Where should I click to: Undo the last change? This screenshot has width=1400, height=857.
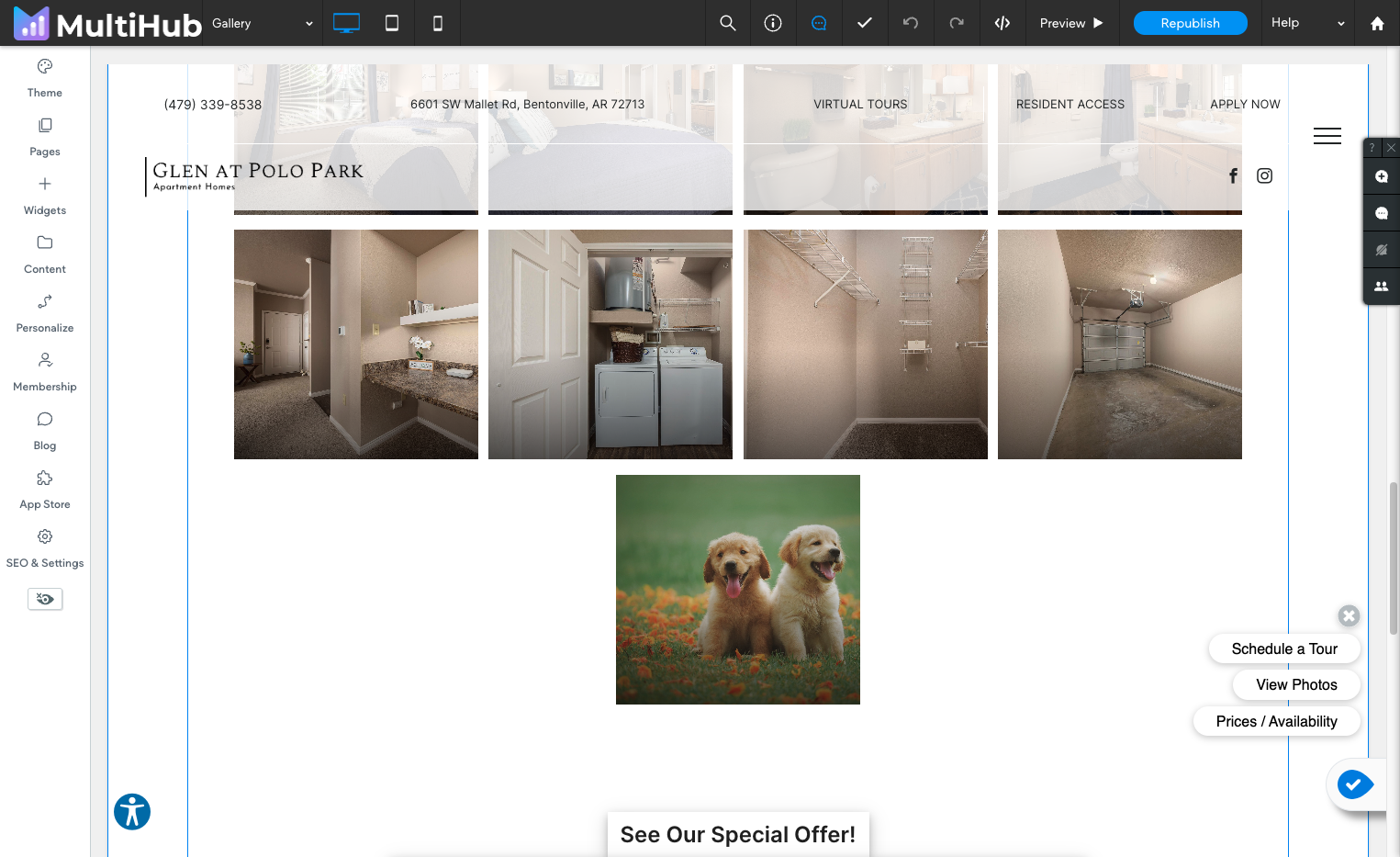point(911,23)
